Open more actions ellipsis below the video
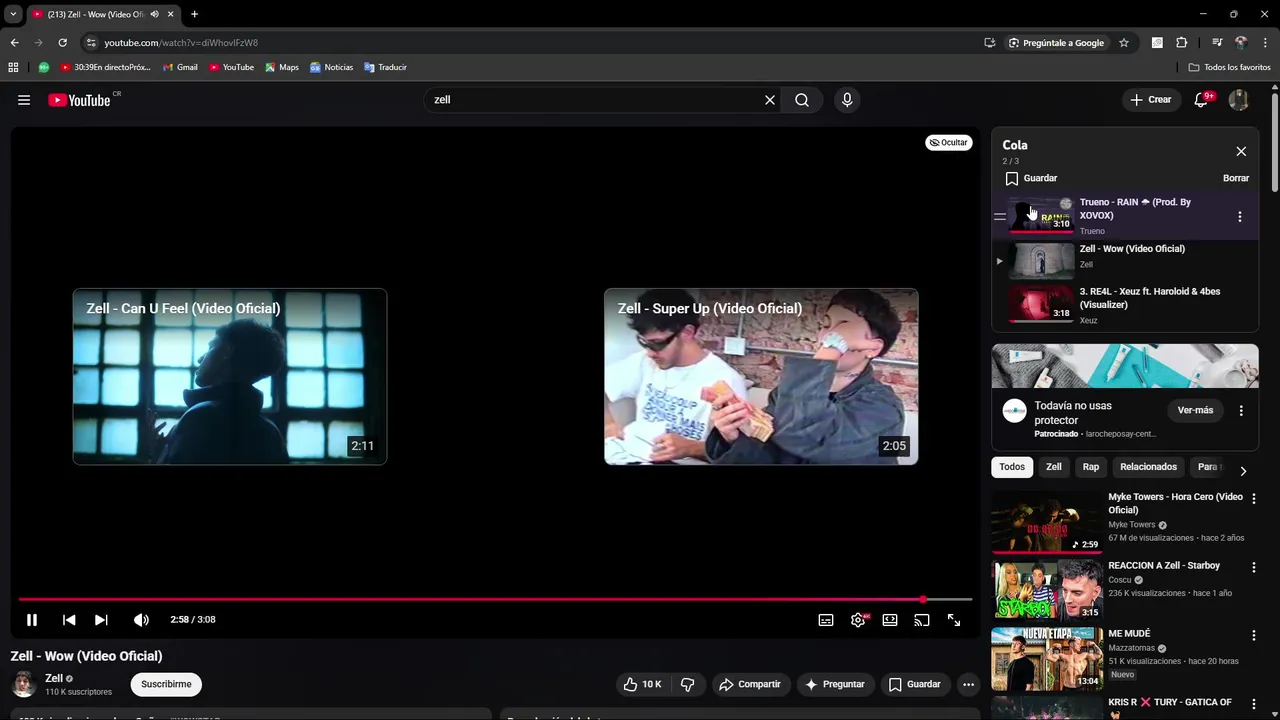Viewport: 1280px width, 720px height. point(968,684)
